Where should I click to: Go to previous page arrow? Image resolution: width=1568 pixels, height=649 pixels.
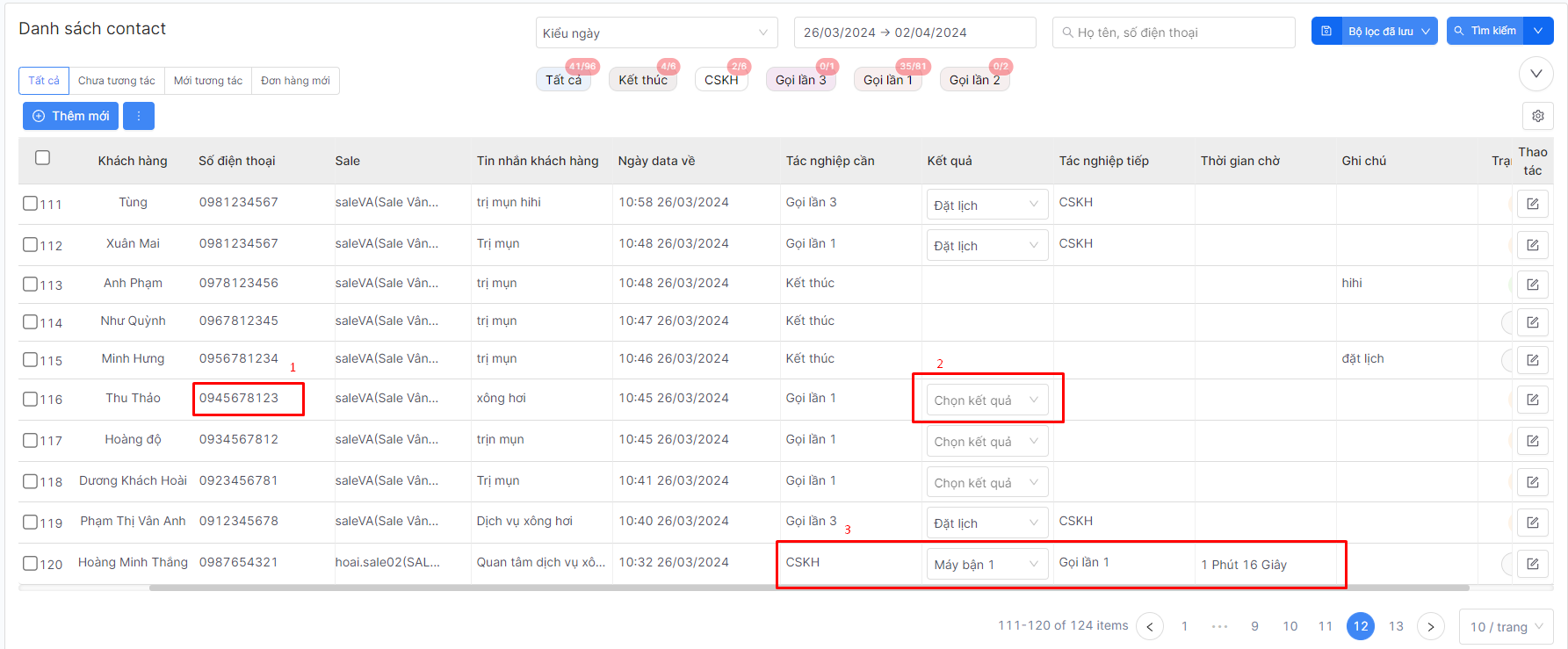click(x=1150, y=626)
